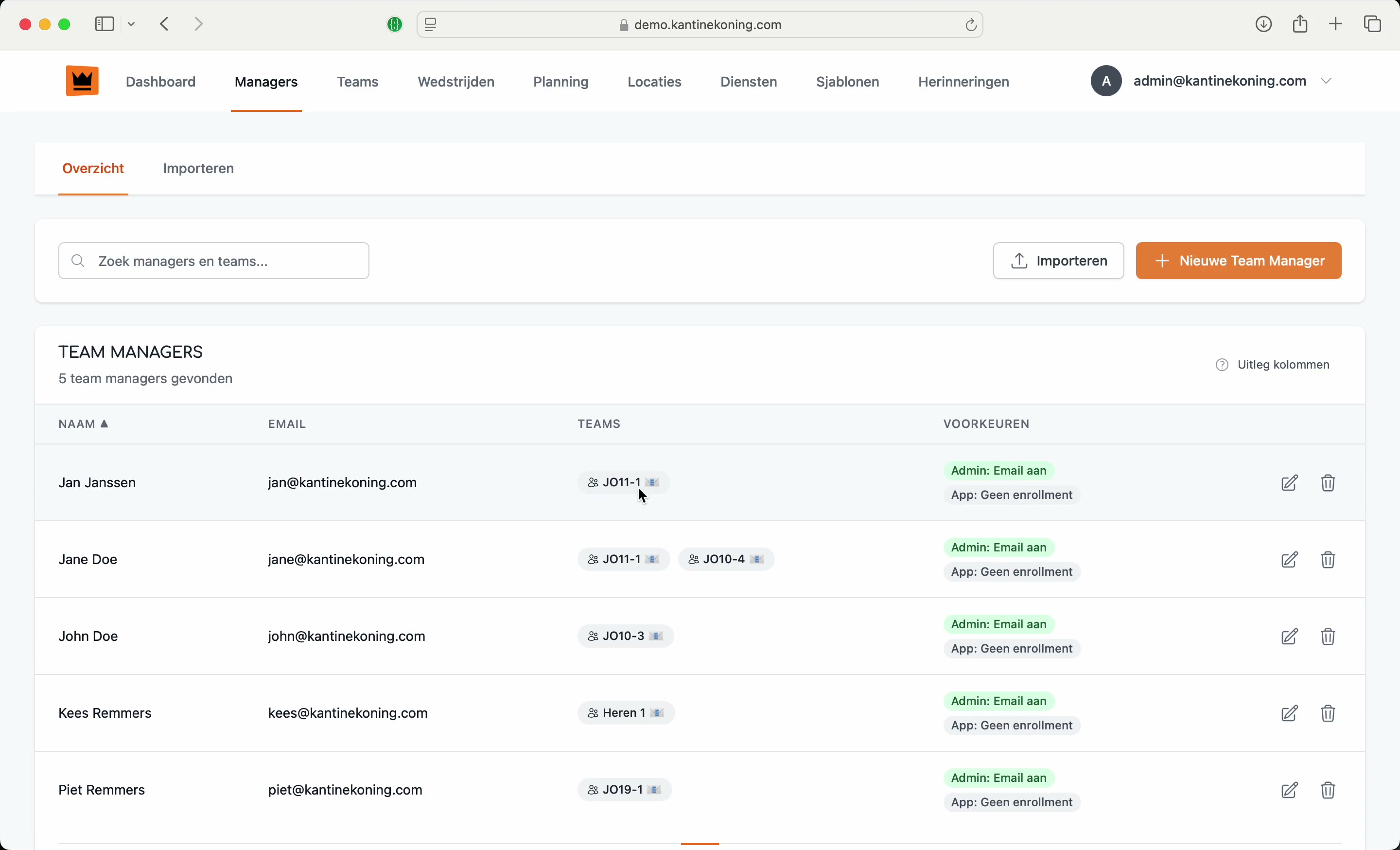Click edit icon for Jan Janssen
The height and width of the screenshot is (850, 1400).
(x=1289, y=483)
